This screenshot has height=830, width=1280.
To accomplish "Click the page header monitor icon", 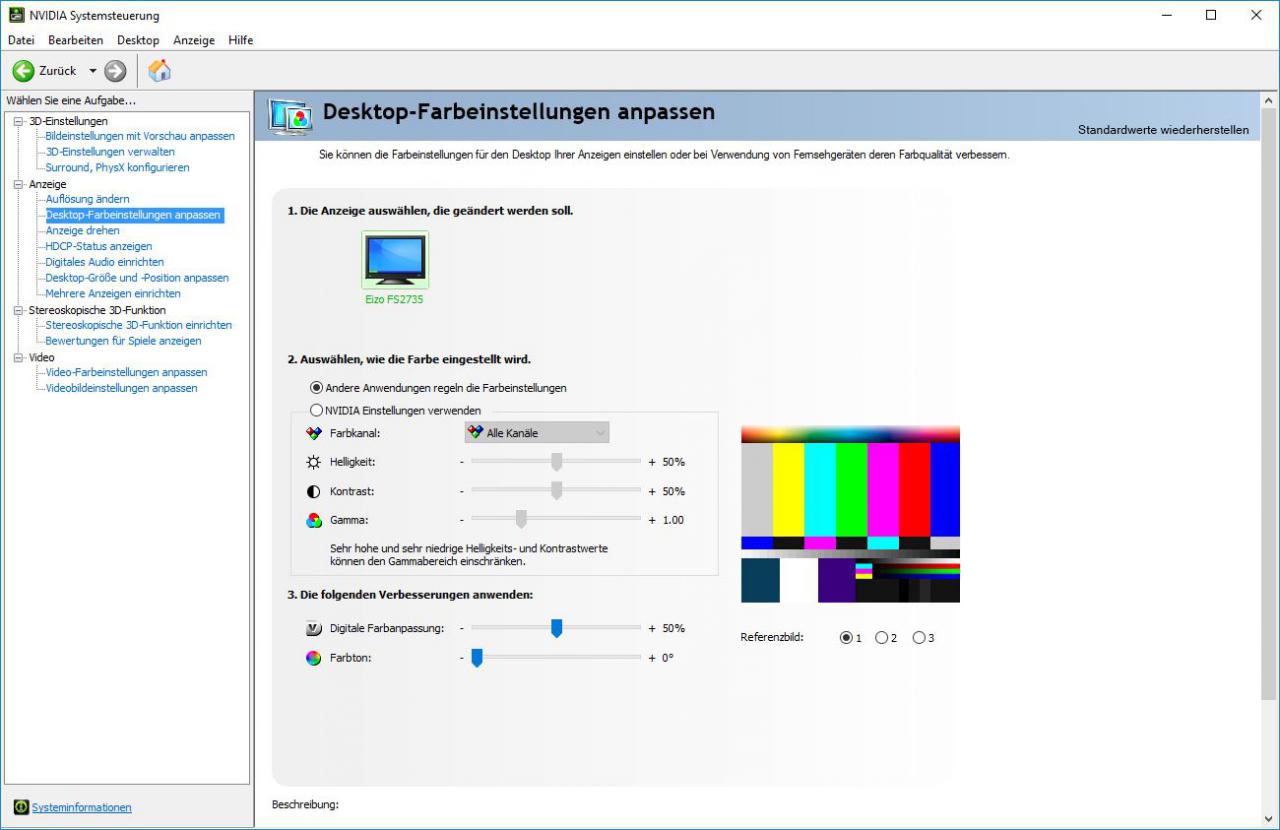I will (x=291, y=117).
